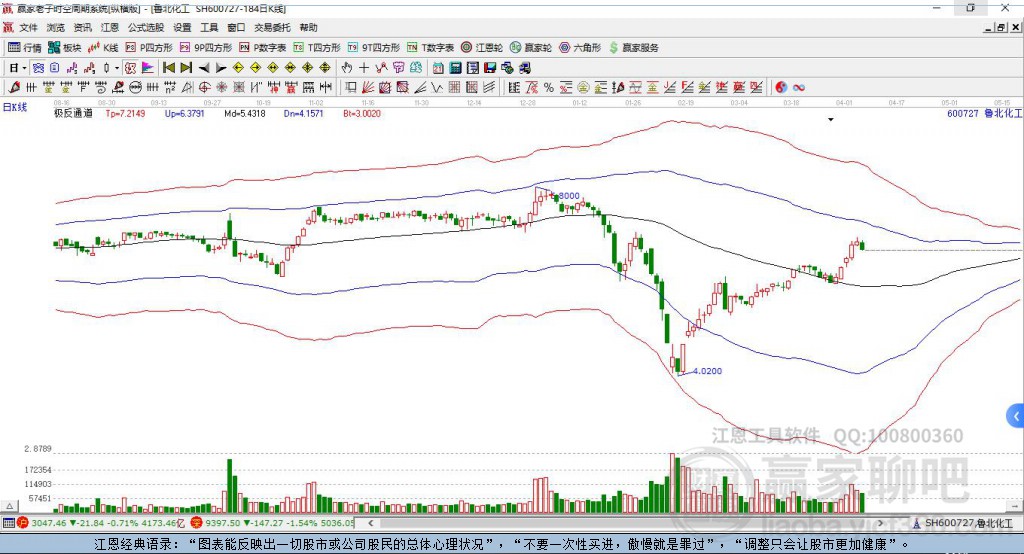Select the hand pan tool
The height and width of the screenshot is (554, 1024).
click(x=346, y=68)
